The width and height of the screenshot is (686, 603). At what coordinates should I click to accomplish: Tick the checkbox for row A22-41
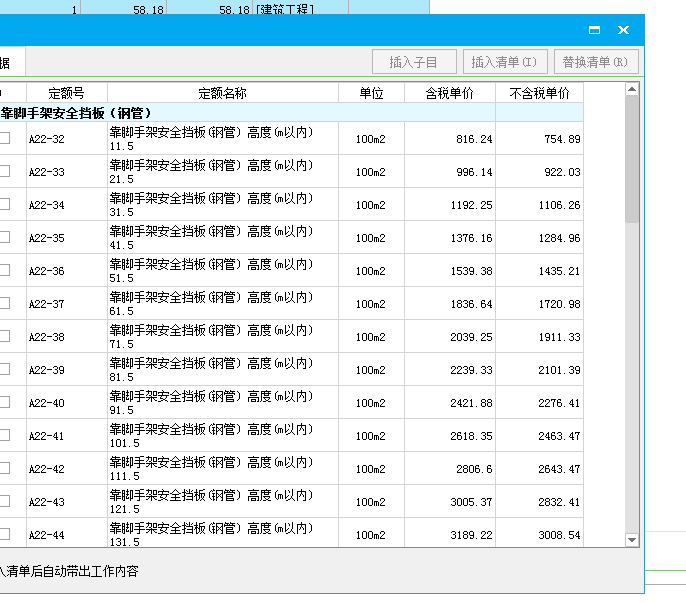(5, 435)
